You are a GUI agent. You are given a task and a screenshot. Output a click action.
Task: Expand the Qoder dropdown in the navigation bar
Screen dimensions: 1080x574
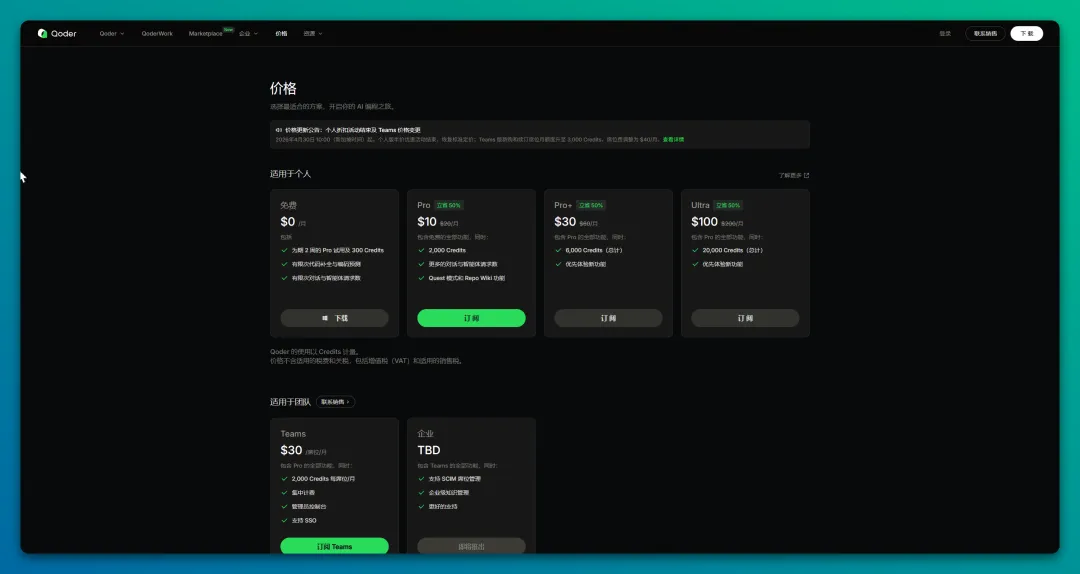point(112,33)
